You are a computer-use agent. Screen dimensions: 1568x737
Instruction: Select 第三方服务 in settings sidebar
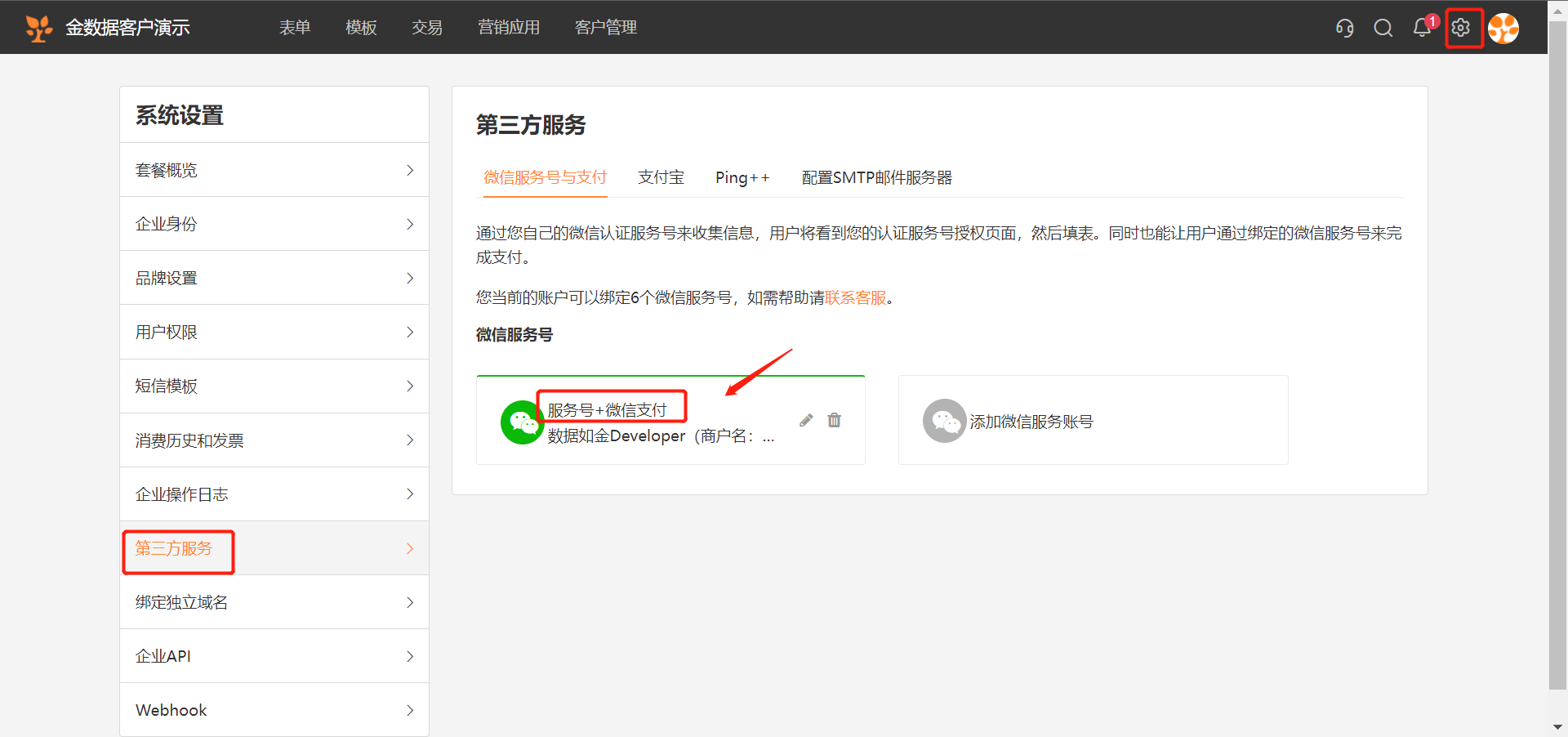274,548
